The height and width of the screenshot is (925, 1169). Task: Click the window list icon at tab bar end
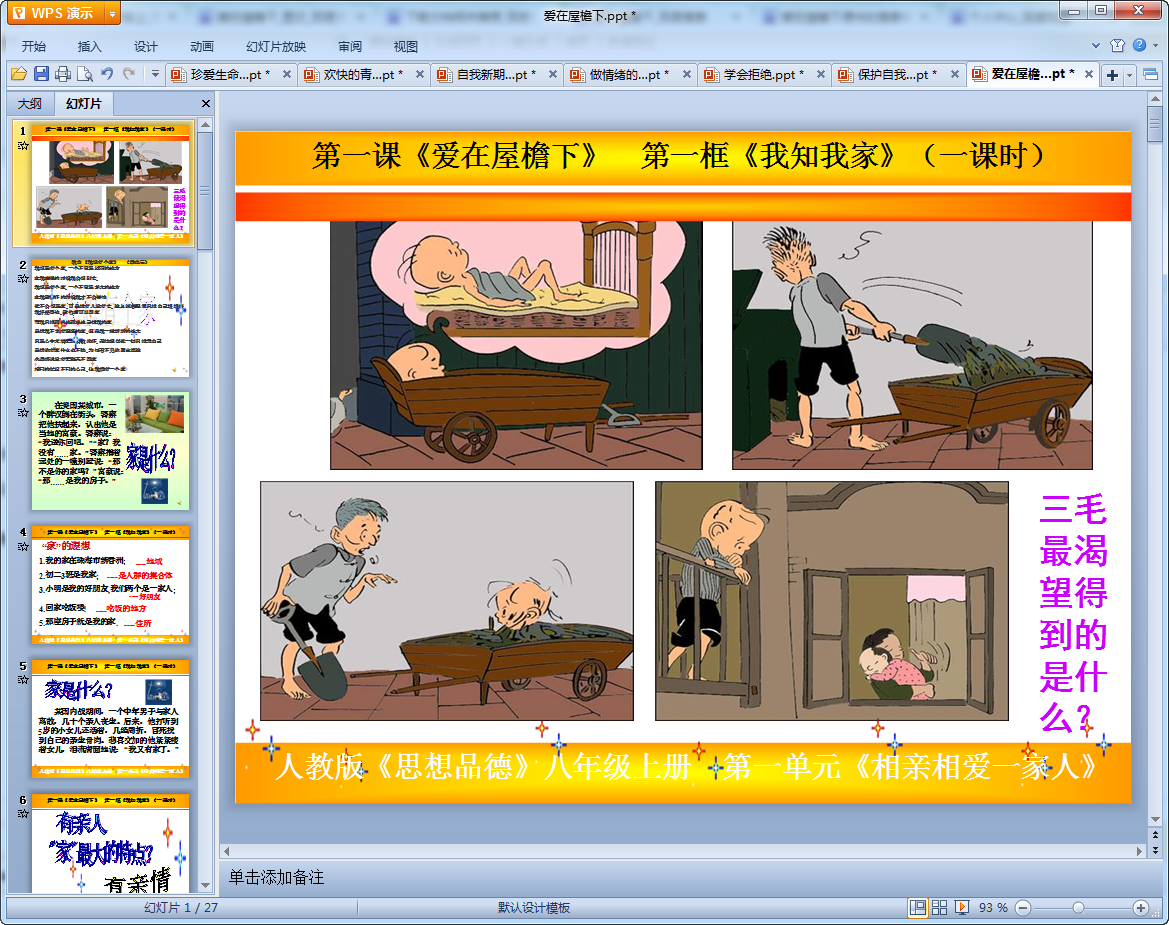coord(1150,75)
